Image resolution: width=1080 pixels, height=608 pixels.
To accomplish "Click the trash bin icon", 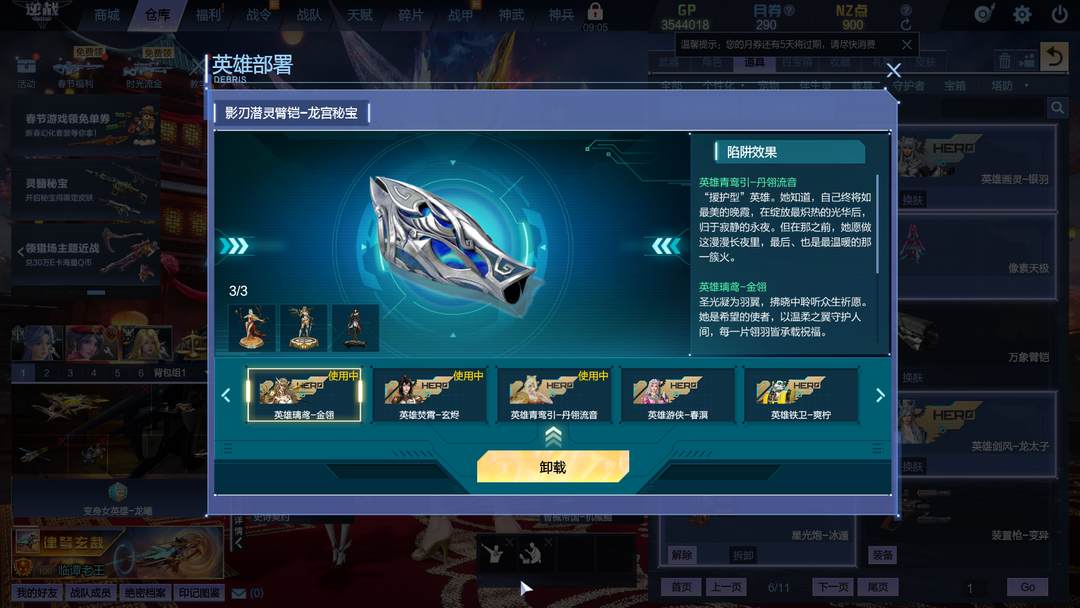I will (x=1005, y=61).
